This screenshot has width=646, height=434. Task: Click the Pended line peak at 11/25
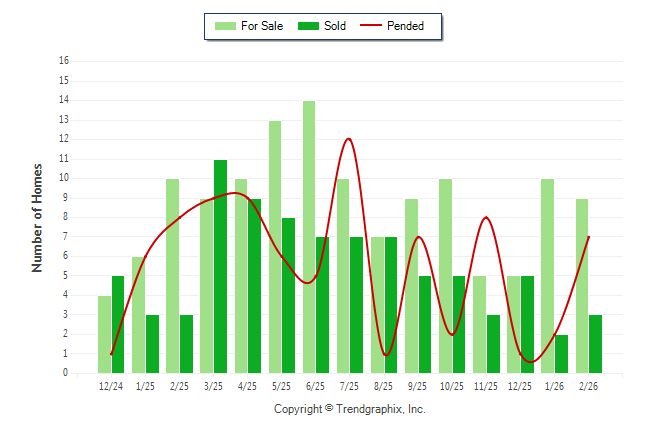pos(485,217)
